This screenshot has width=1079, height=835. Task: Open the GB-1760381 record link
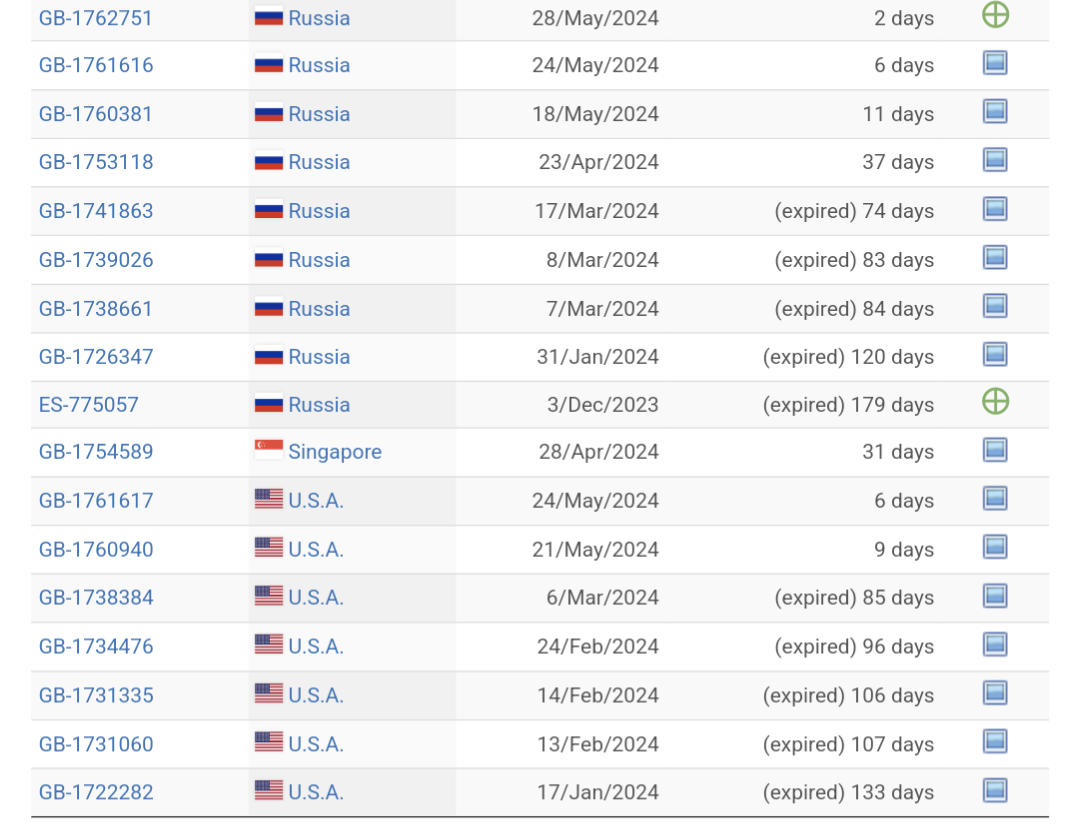point(96,114)
